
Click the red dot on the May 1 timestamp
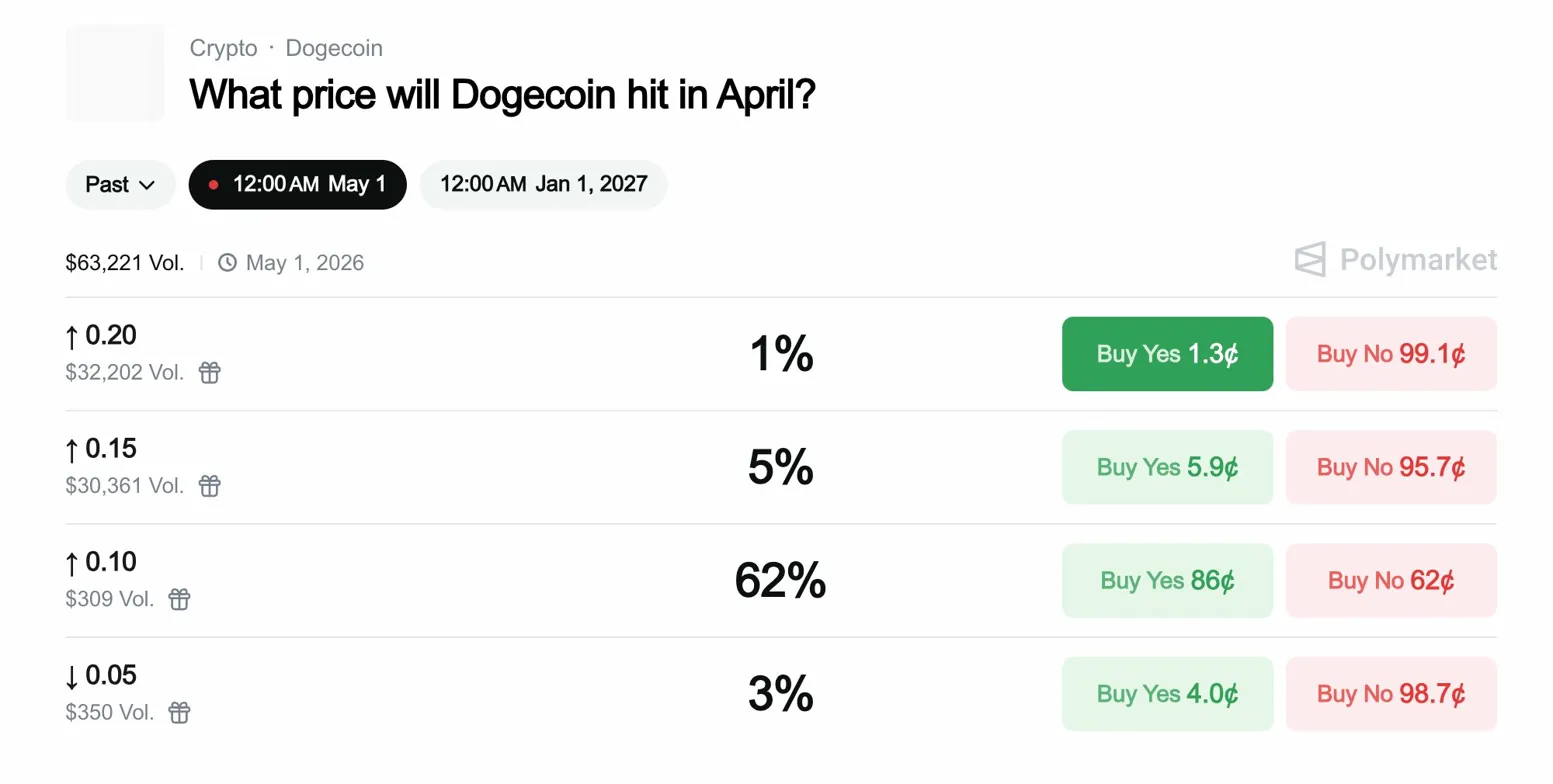[213, 184]
